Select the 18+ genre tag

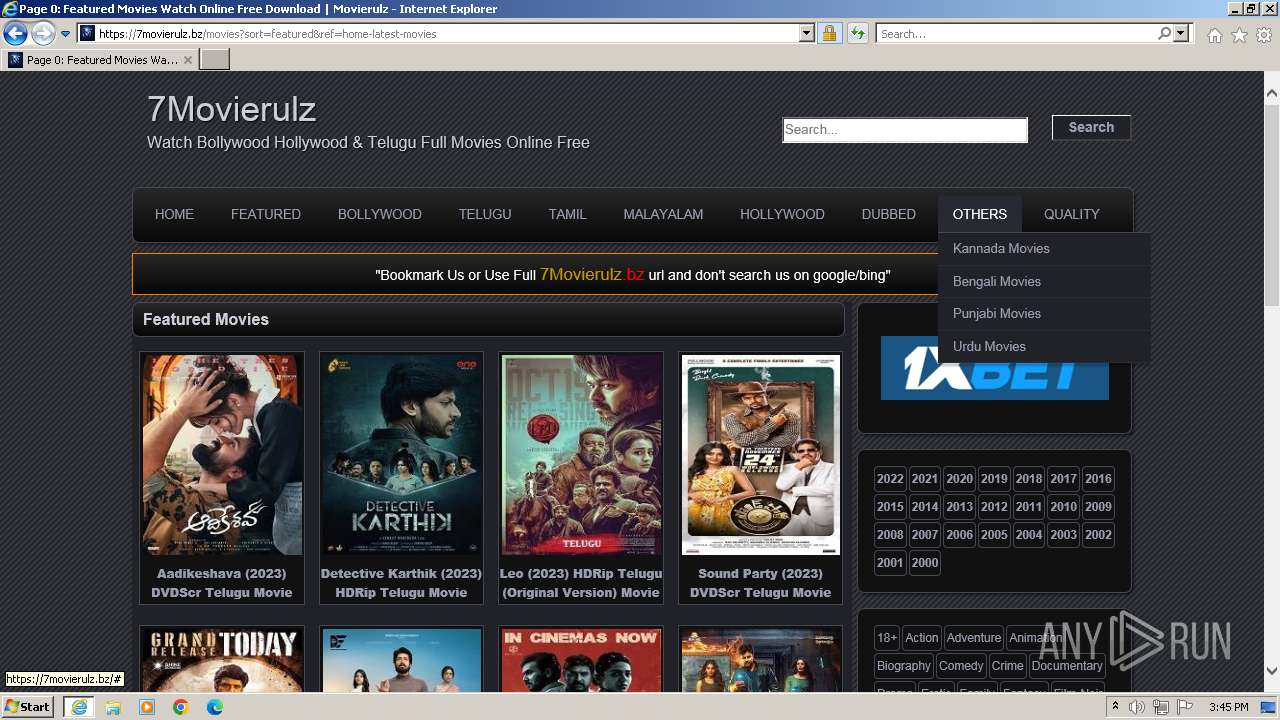887,638
